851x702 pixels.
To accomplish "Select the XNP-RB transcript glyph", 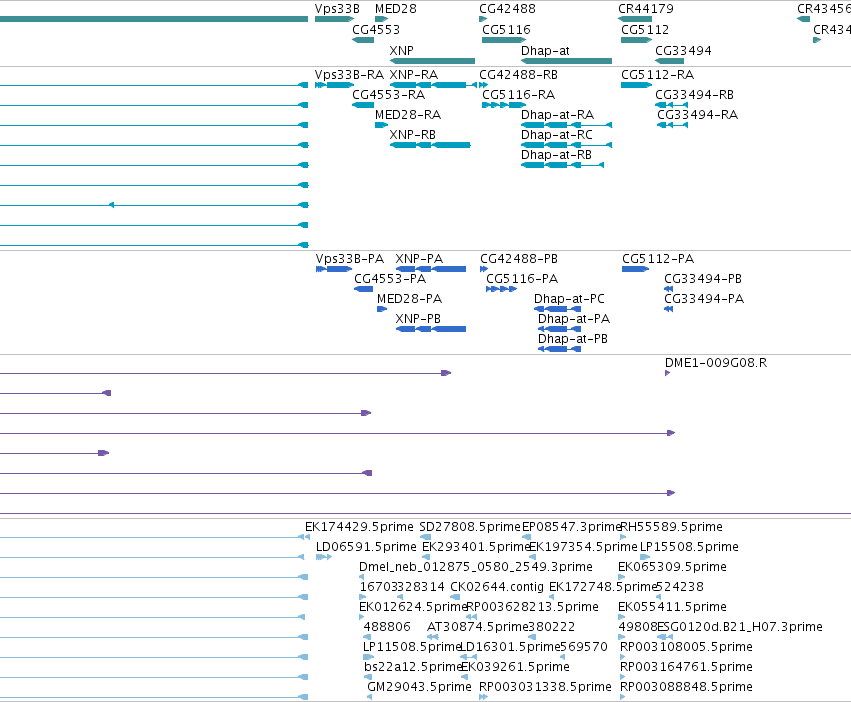I will pos(430,145).
